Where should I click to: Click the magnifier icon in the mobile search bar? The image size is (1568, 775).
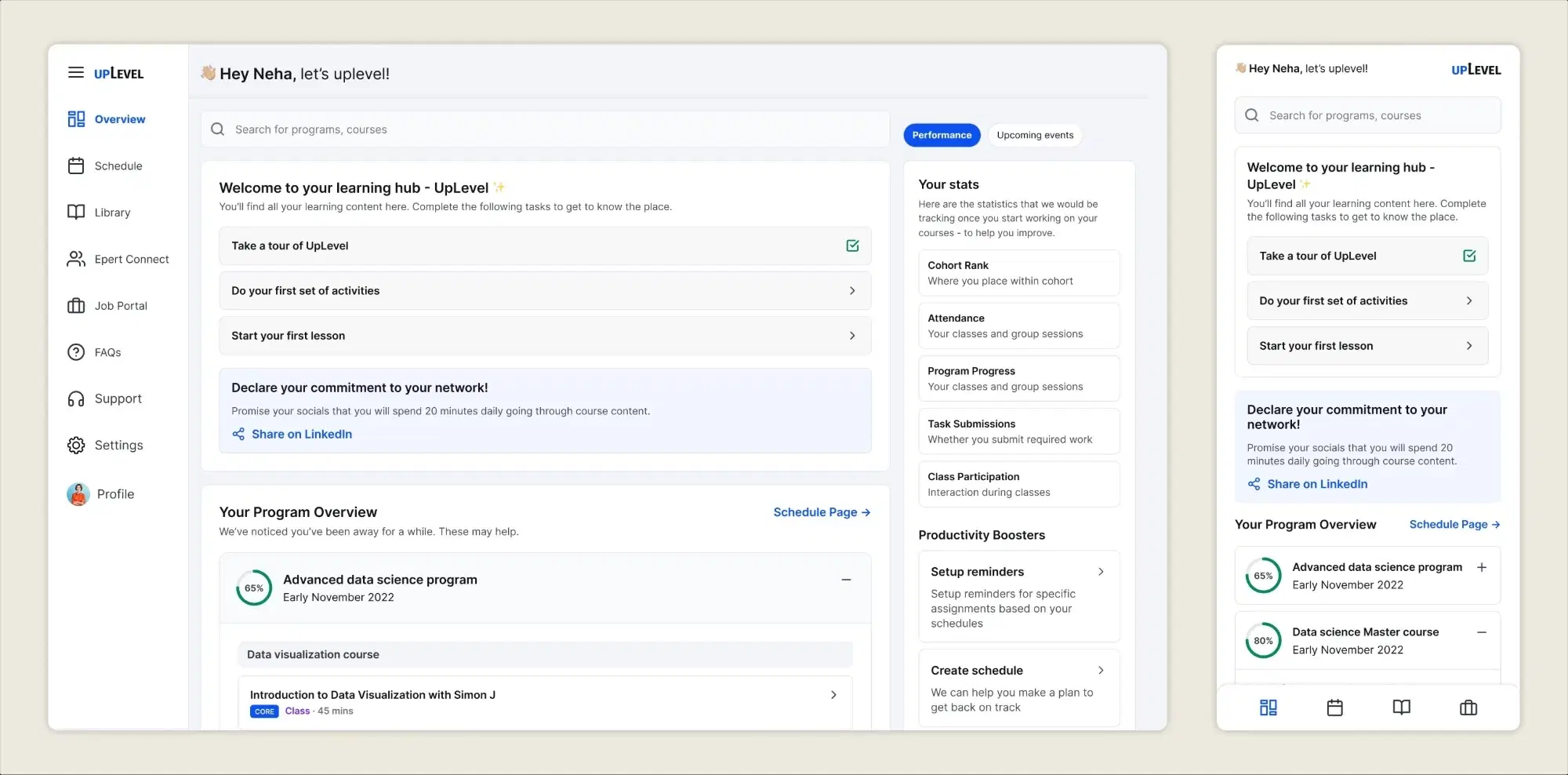[x=1252, y=115]
